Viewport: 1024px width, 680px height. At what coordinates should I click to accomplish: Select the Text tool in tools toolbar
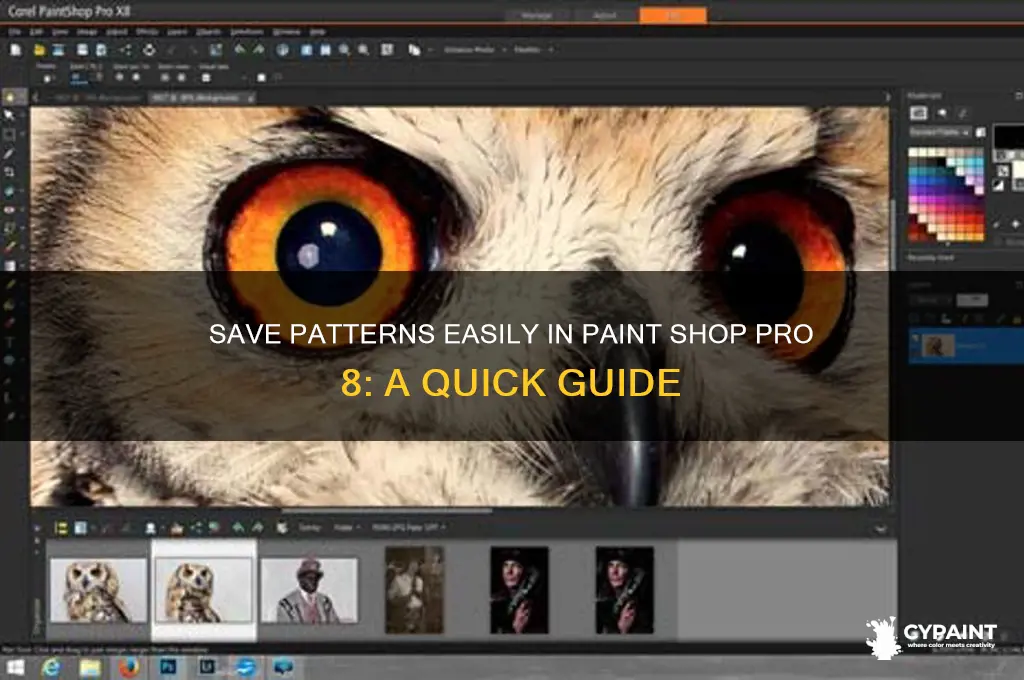(x=9, y=342)
